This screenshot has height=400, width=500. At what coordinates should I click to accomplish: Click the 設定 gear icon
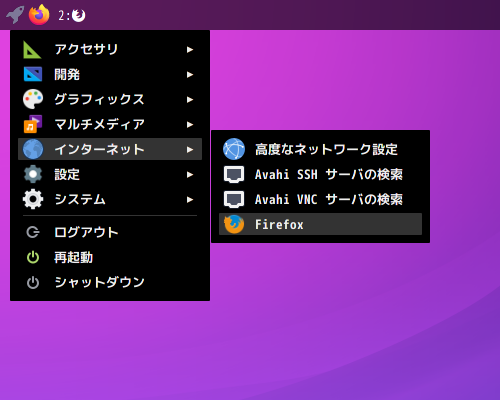[x=33, y=174]
